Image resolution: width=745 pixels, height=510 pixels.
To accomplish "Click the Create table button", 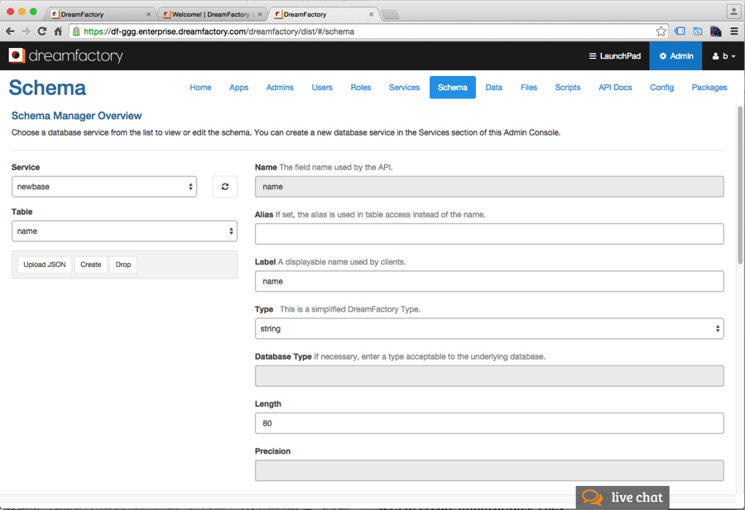I will point(91,265).
